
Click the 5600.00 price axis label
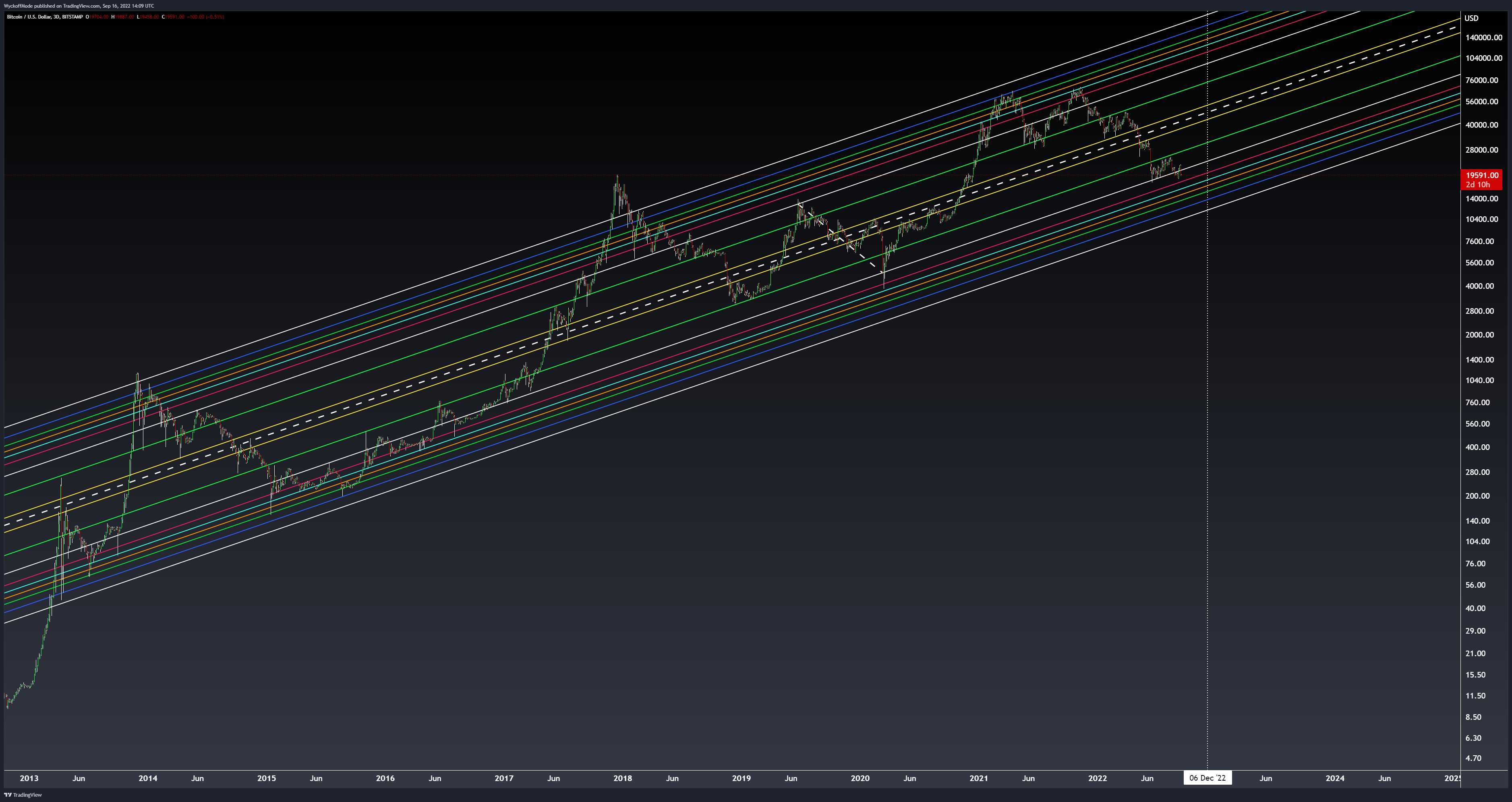[x=1480, y=263]
